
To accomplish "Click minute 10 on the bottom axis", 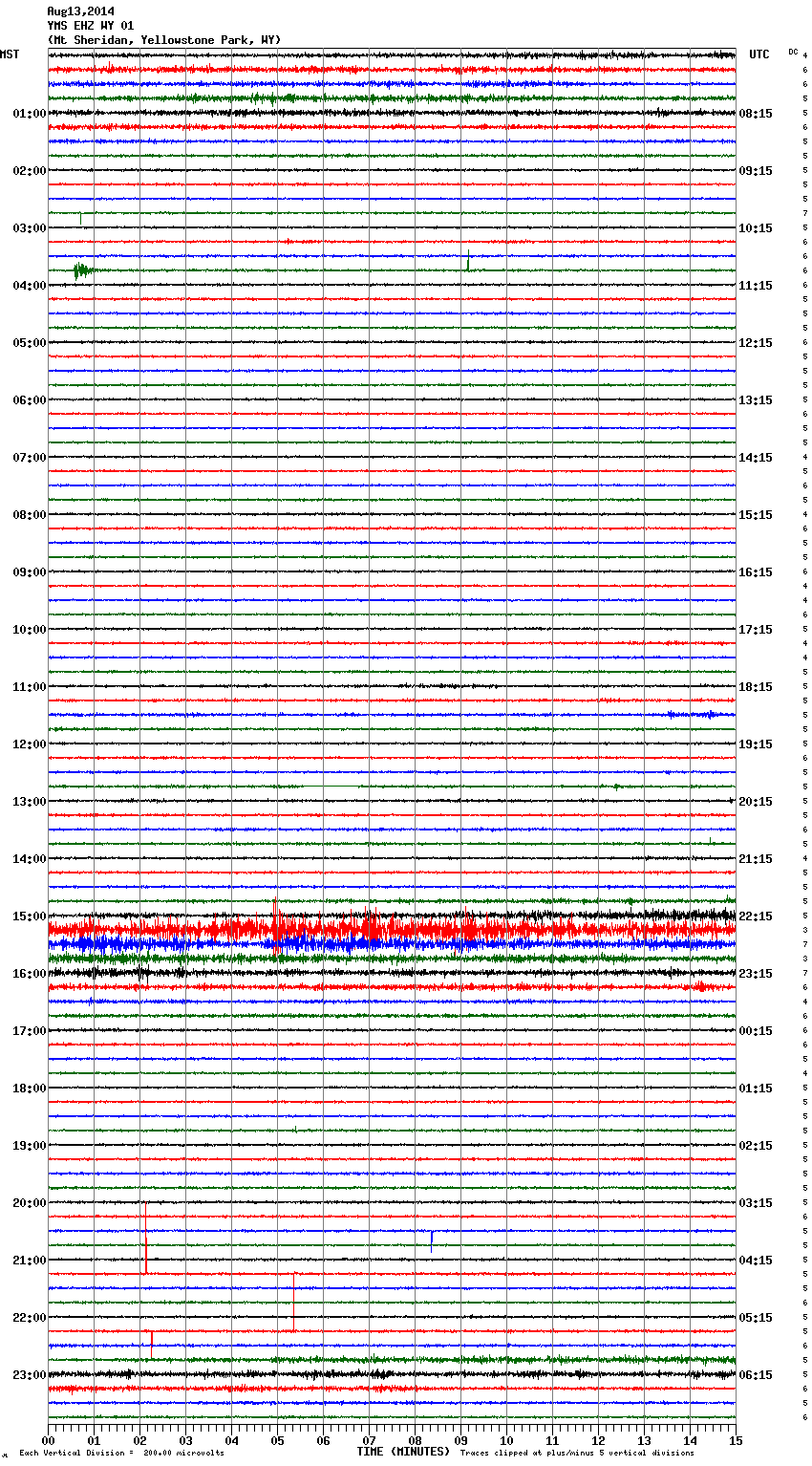I will (x=506, y=1441).
